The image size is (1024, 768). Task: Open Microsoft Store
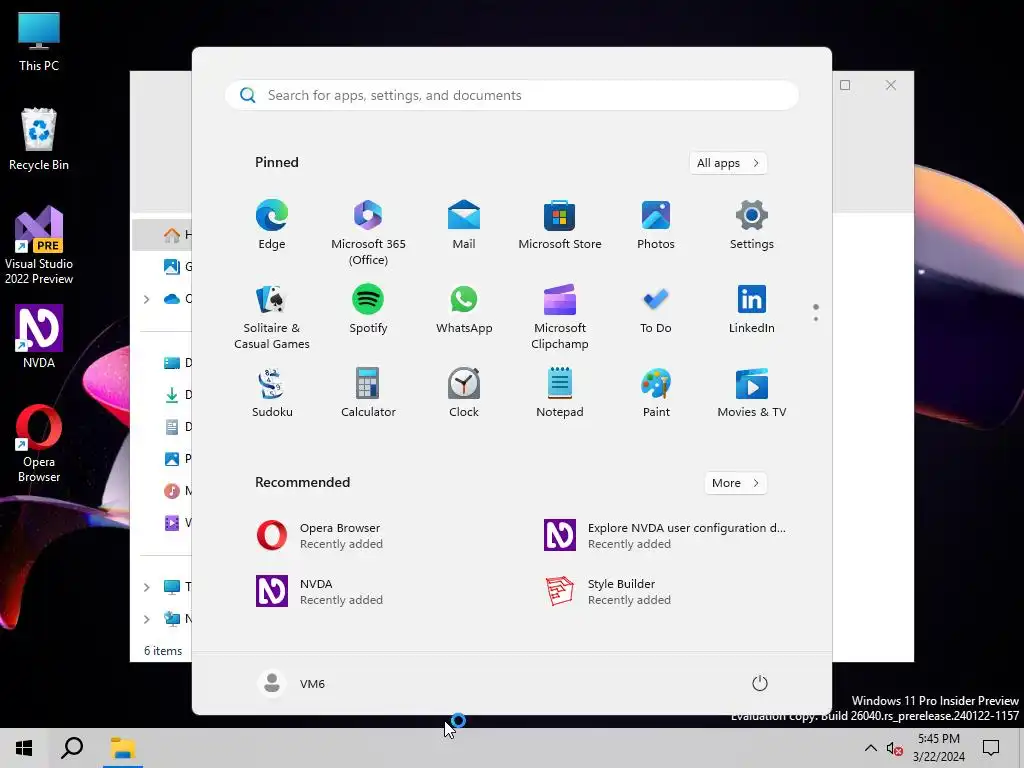point(560,225)
